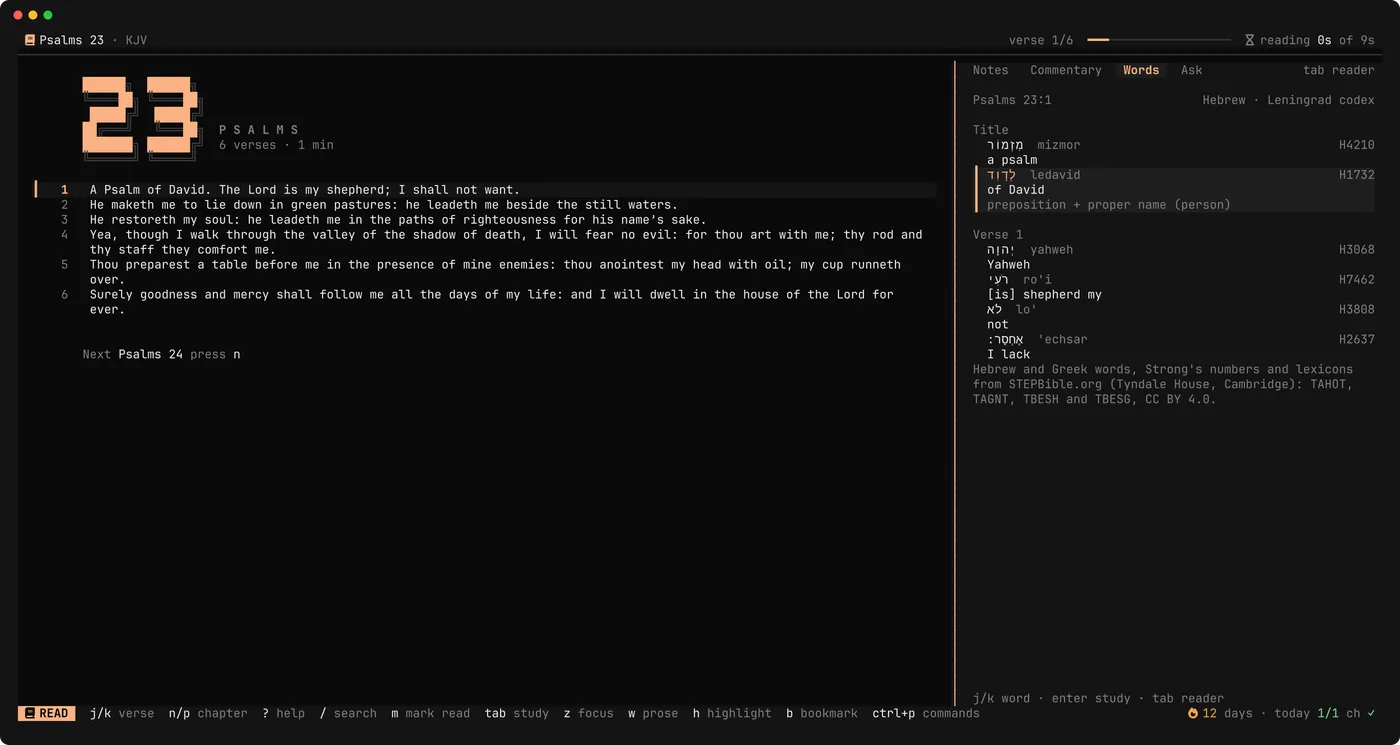Click the verse progress bar
The height and width of the screenshot is (745, 1400).
click(x=1159, y=40)
